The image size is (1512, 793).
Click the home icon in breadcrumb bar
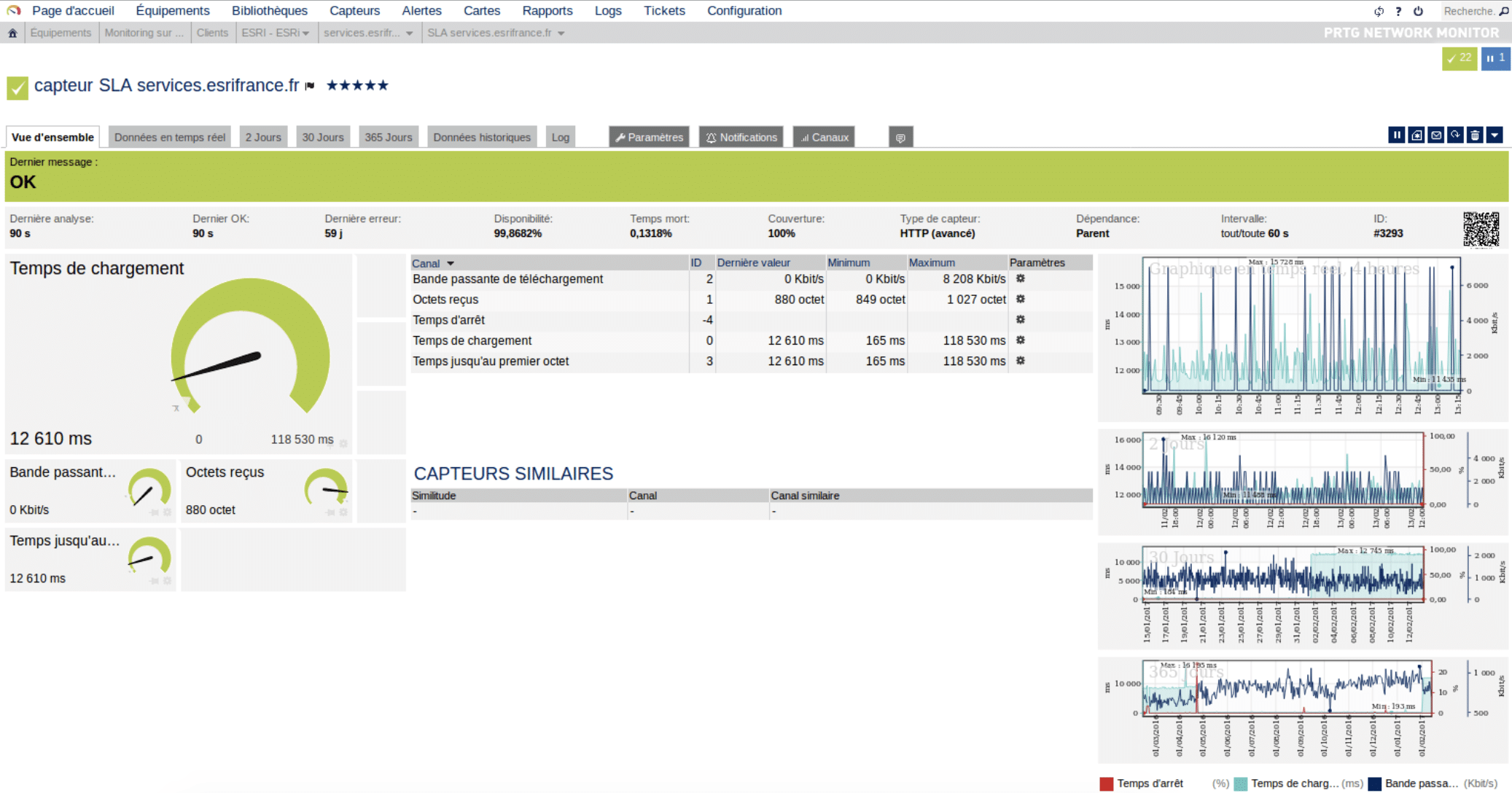(x=12, y=33)
